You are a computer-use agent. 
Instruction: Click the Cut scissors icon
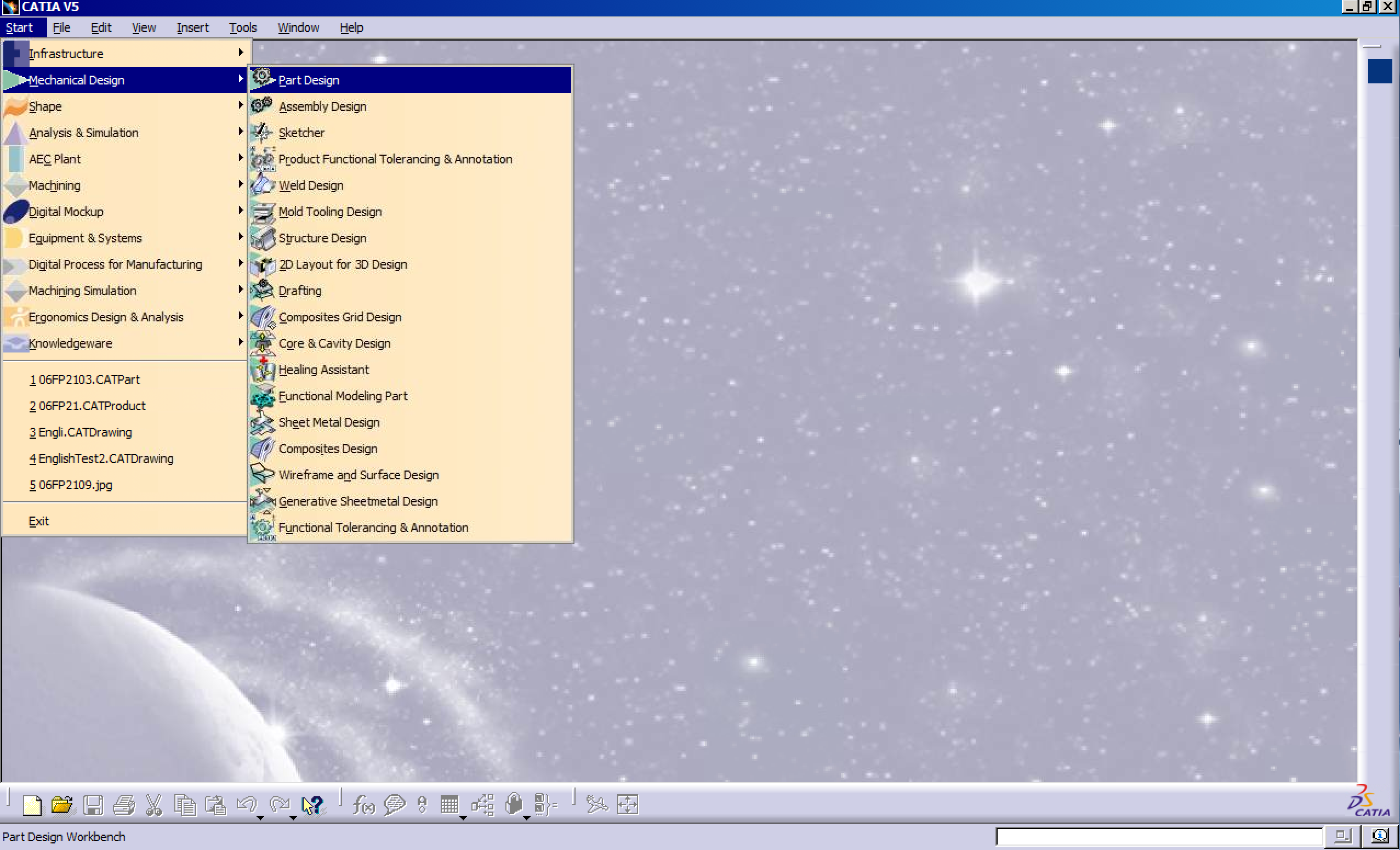click(x=154, y=805)
